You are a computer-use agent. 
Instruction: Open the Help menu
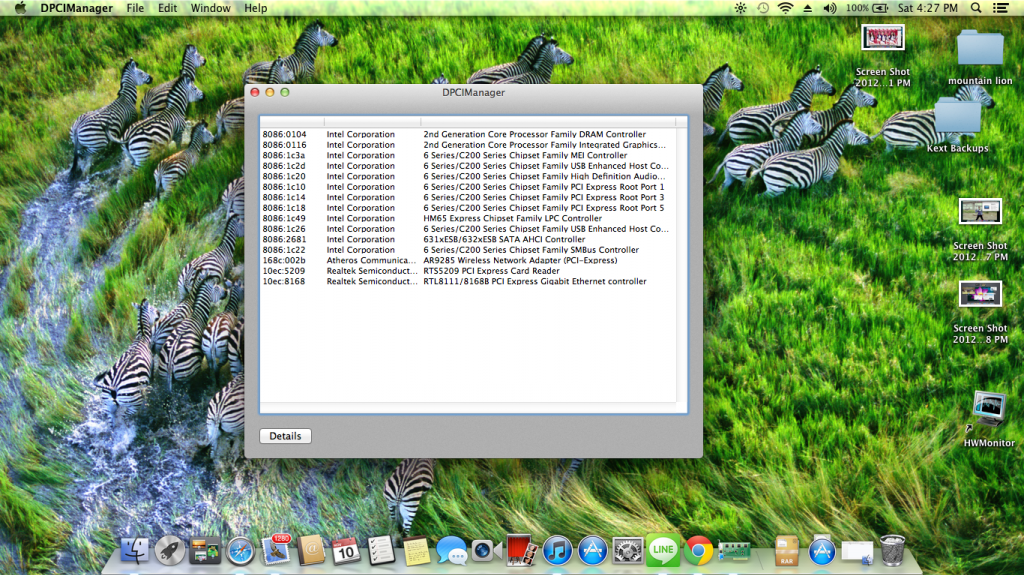coord(255,8)
